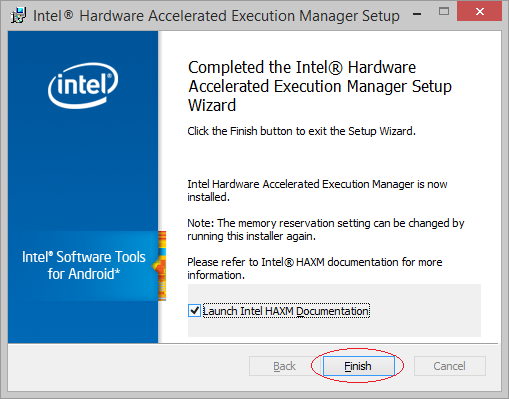
Task: Minimize the HAXM Setup window
Action: [x=417, y=14]
